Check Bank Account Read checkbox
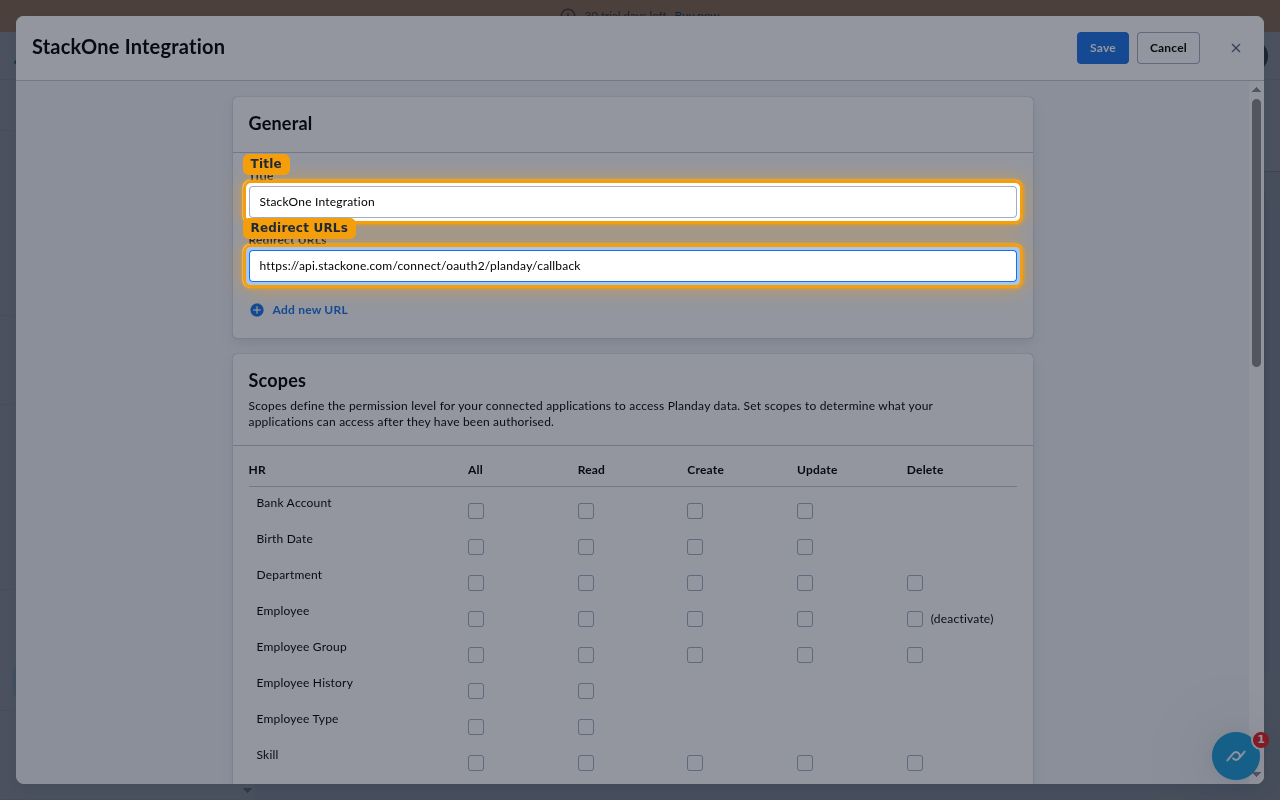This screenshot has width=1280, height=800. [x=586, y=511]
